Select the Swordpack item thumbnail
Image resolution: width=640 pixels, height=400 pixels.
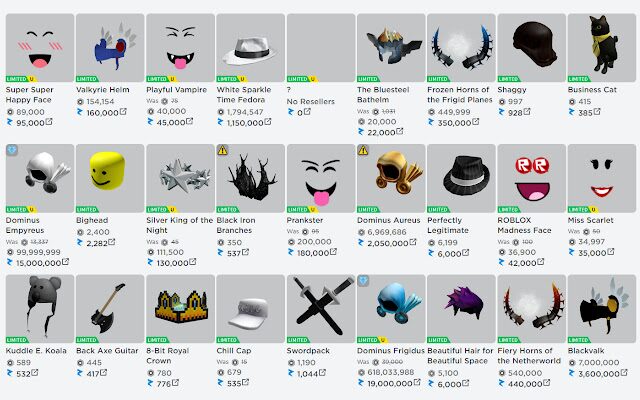coord(321,309)
